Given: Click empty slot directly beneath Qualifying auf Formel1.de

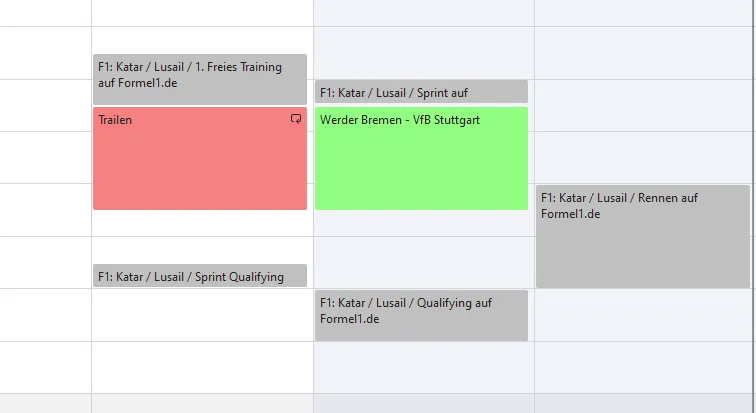Looking at the screenshot, I should click(421, 368).
